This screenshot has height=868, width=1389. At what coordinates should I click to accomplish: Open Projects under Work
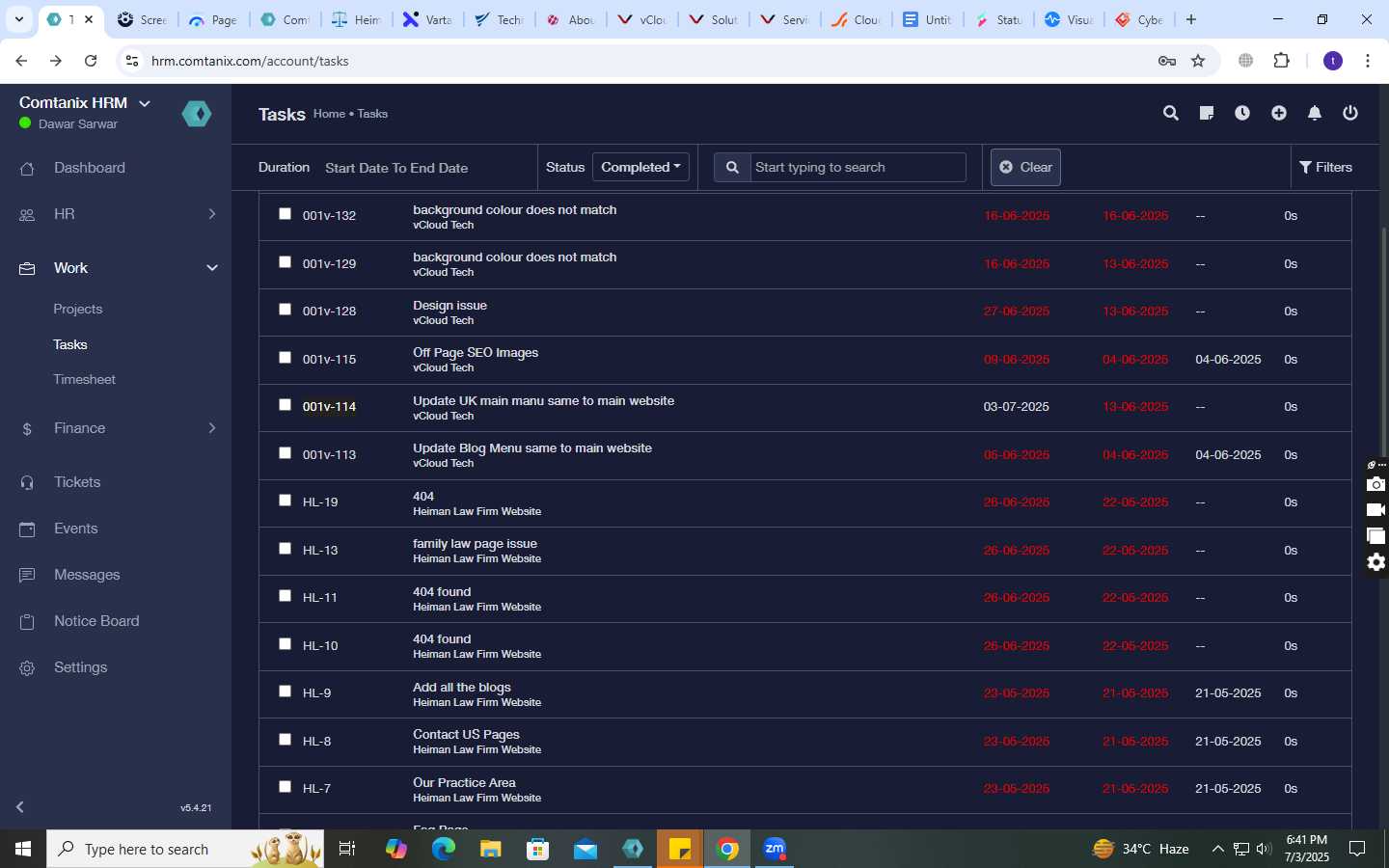tap(78, 310)
